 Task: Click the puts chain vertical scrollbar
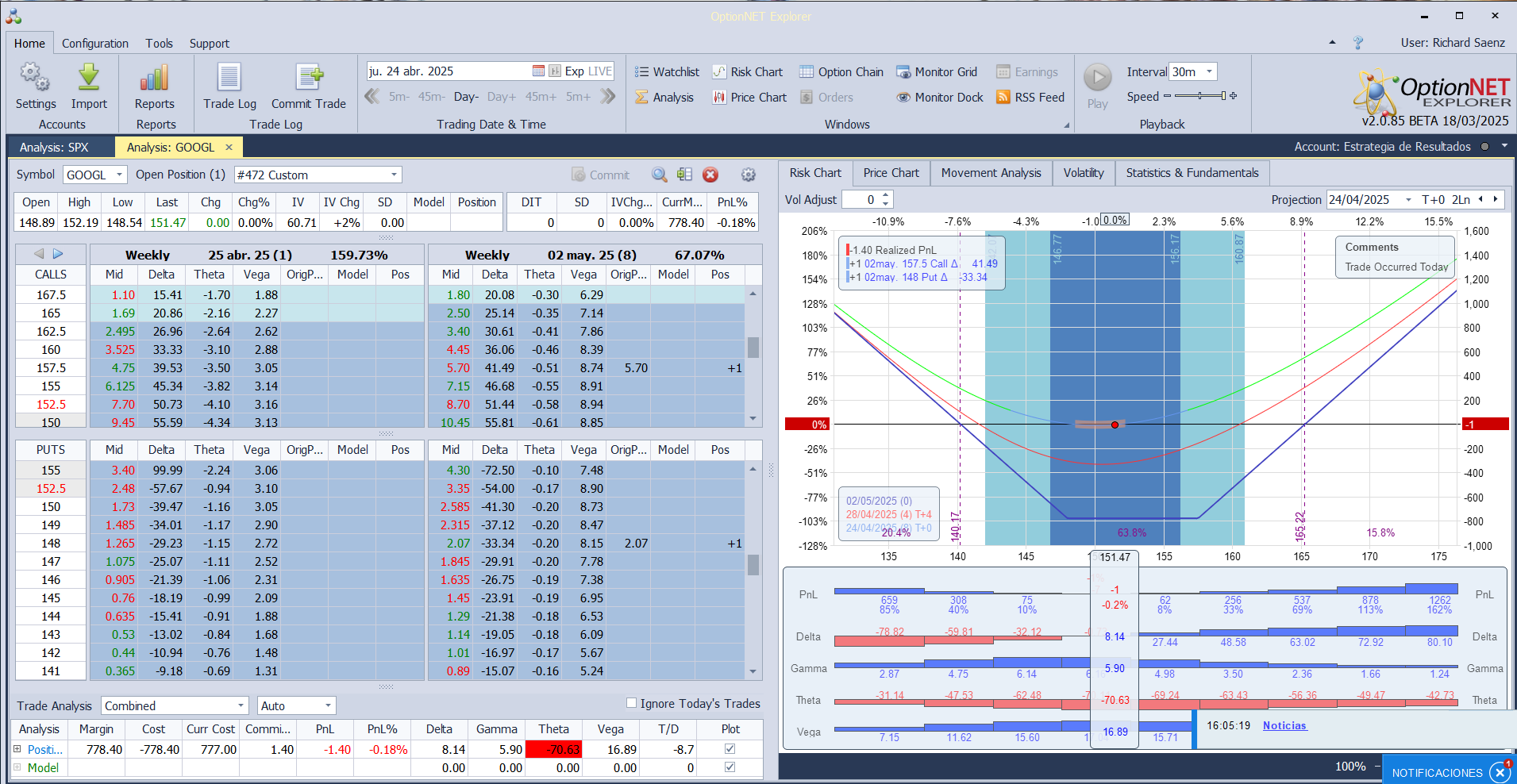[x=753, y=570]
